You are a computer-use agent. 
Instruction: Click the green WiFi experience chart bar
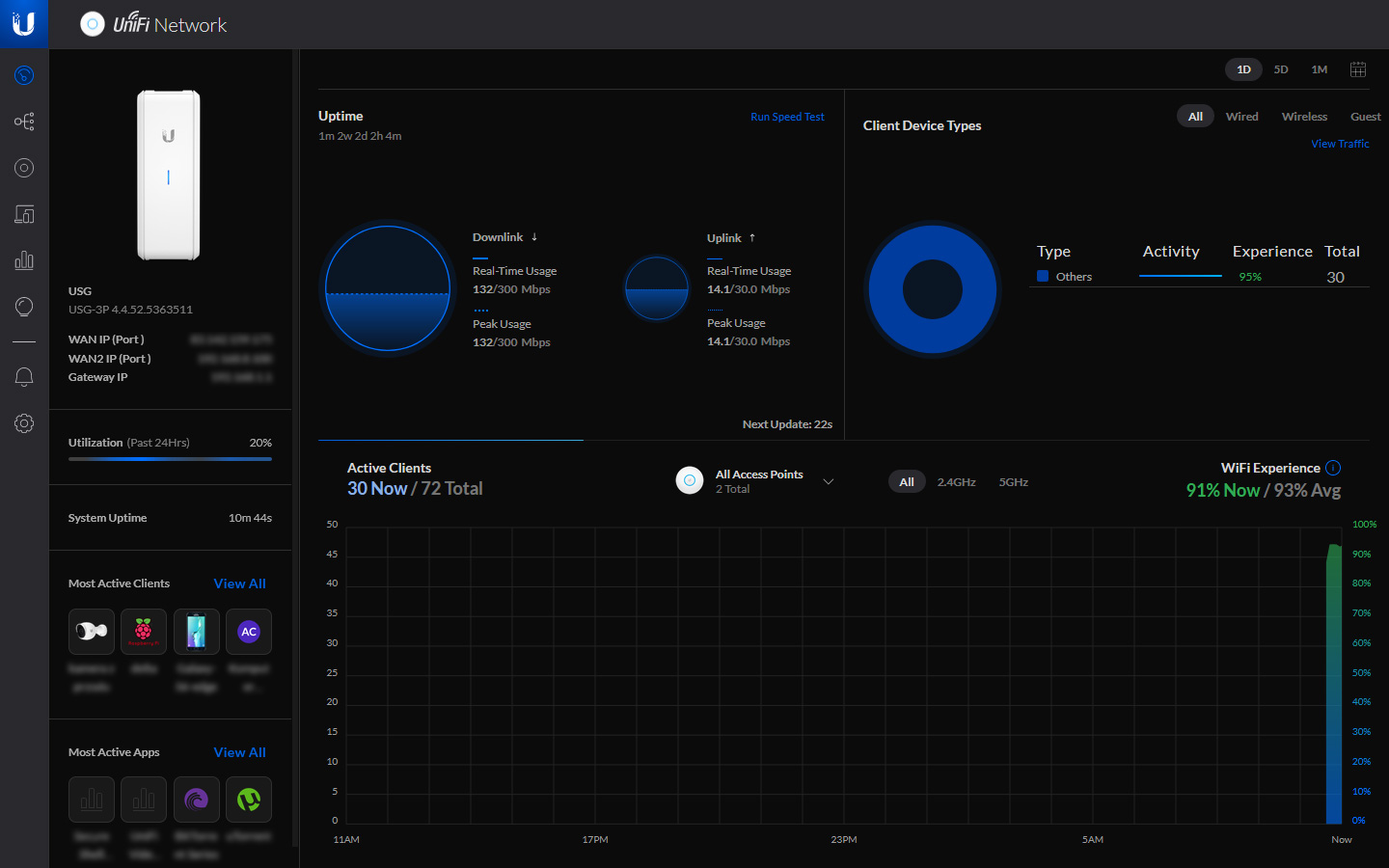[1334, 685]
